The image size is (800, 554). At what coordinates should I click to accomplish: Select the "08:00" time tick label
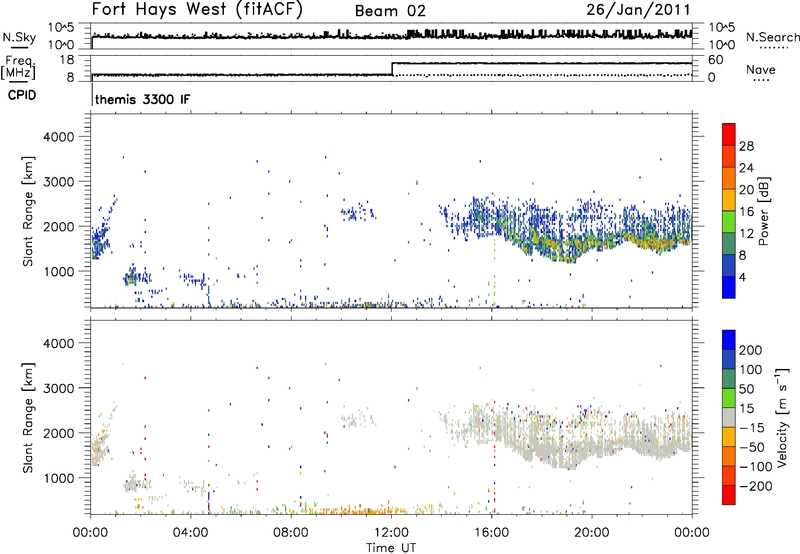pyautogui.click(x=291, y=533)
